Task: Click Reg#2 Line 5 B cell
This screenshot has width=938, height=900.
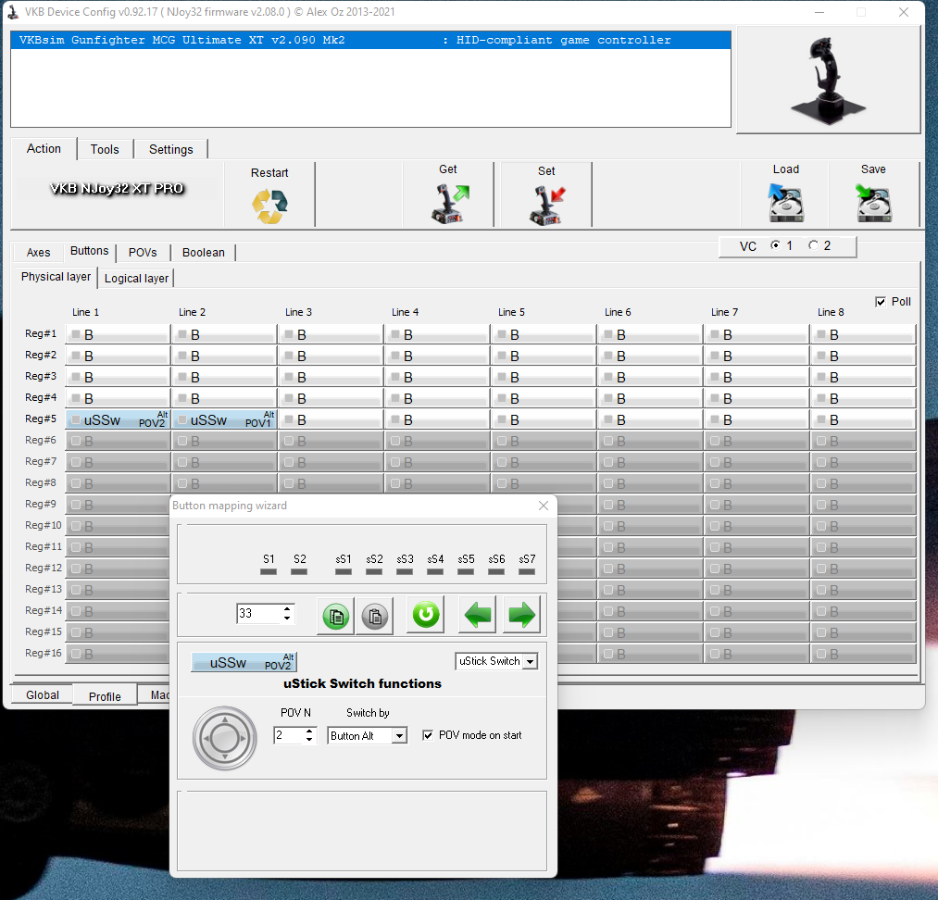Action: click(x=544, y=355)
